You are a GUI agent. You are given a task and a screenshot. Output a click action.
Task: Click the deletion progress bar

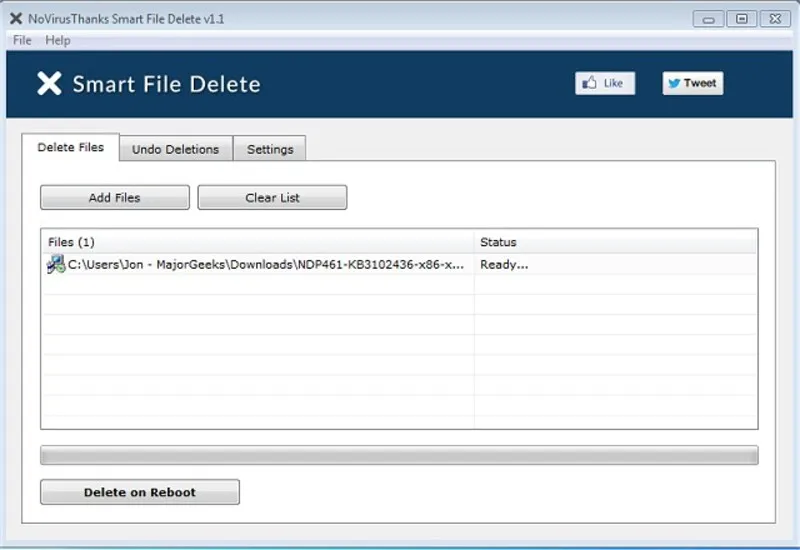399,456
